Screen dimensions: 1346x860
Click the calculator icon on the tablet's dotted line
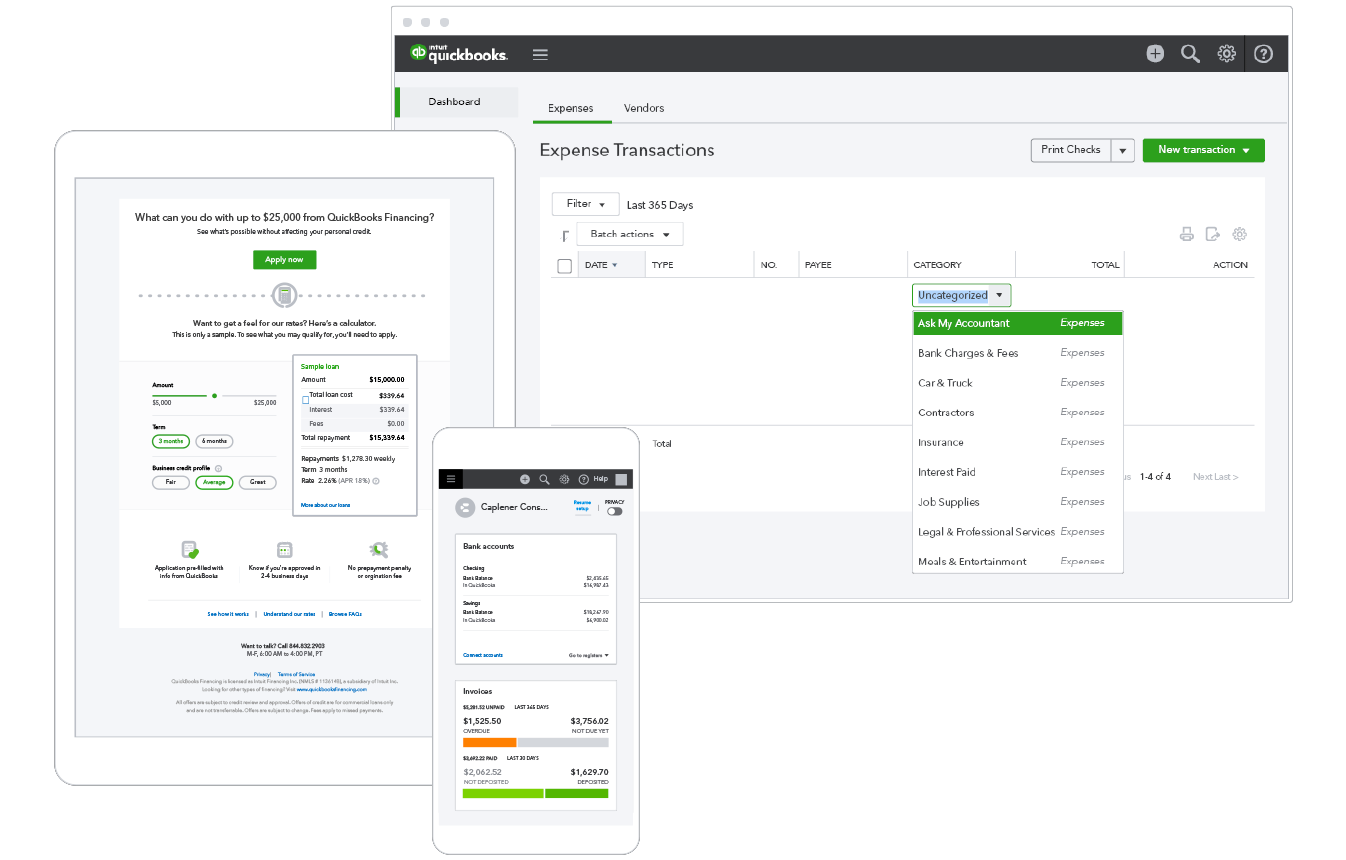(x=285, y=295)
